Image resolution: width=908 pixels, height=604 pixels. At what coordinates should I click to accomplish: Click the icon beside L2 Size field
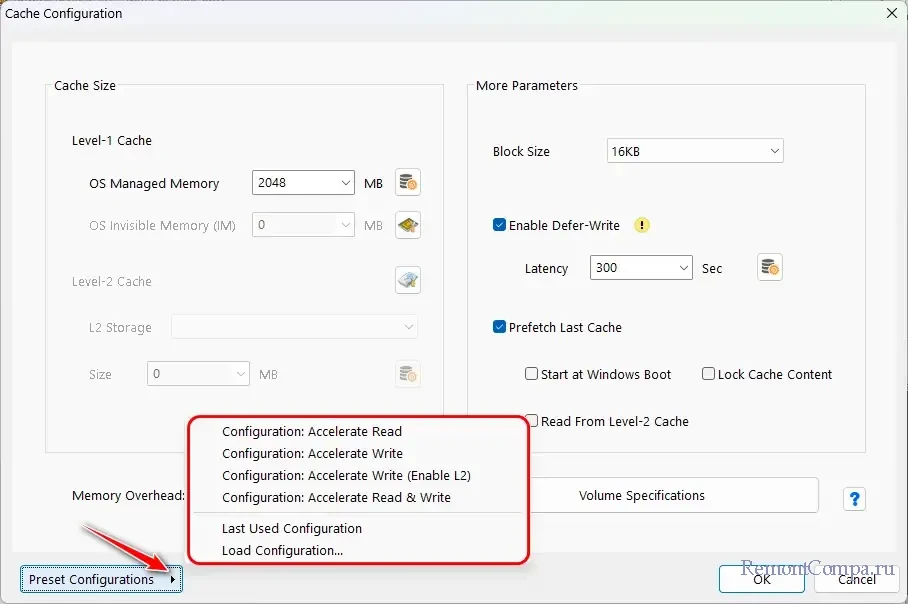(x=408, y=374)
